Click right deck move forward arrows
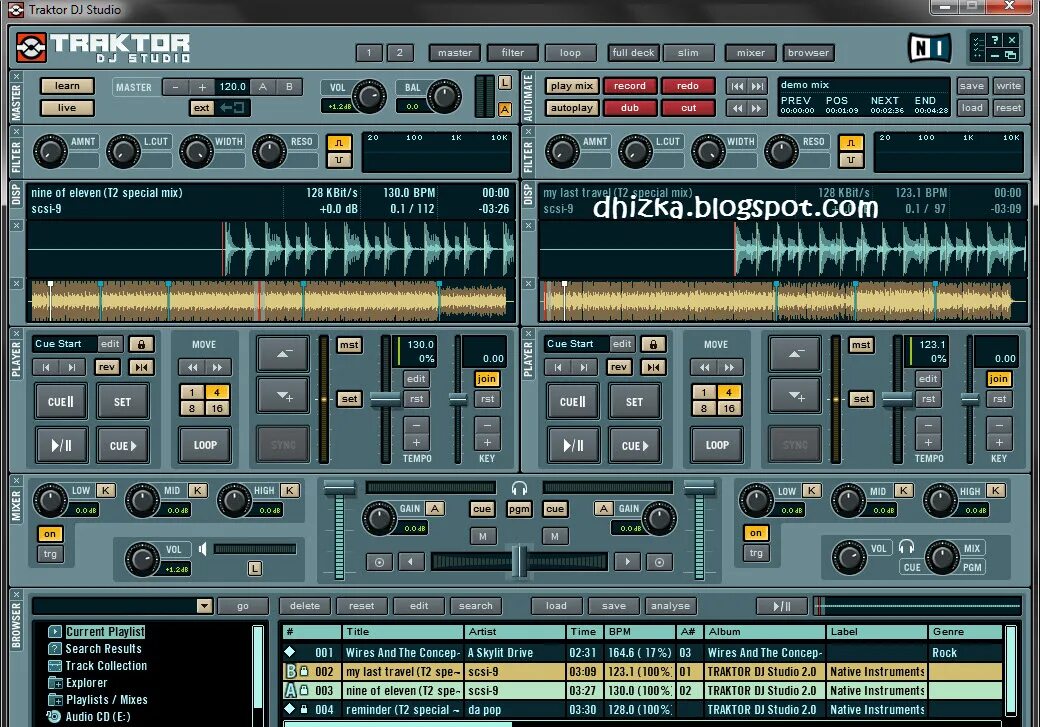Viewport: 1040px width, 727px height. (x=730, y=367)
